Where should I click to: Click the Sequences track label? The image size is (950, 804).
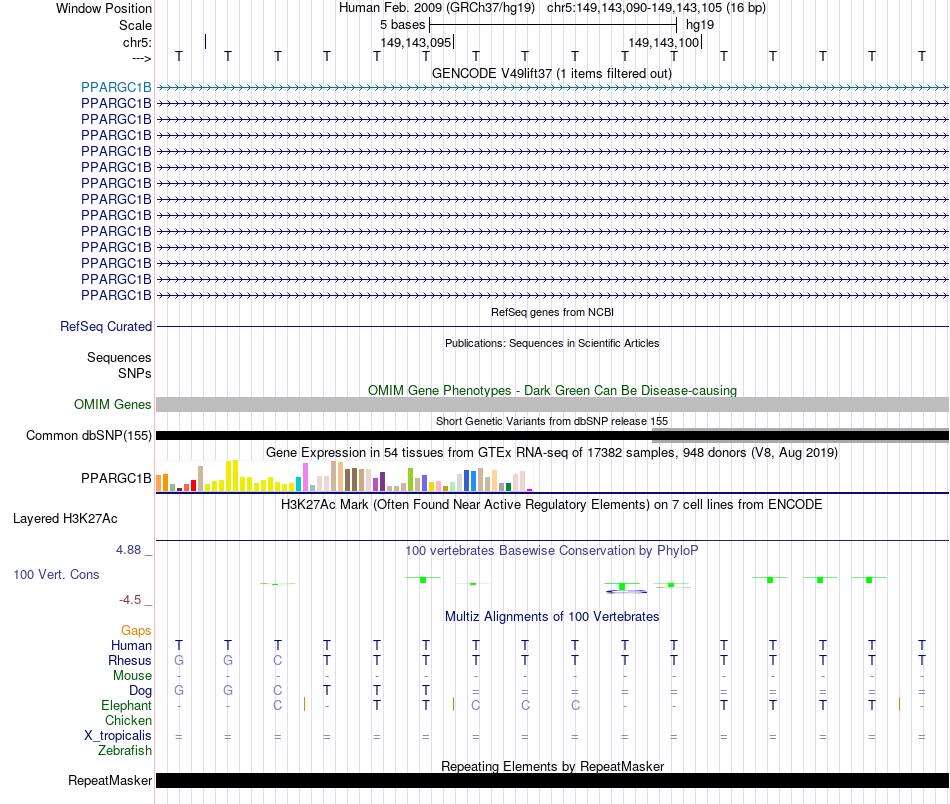[x=119, y=357]
